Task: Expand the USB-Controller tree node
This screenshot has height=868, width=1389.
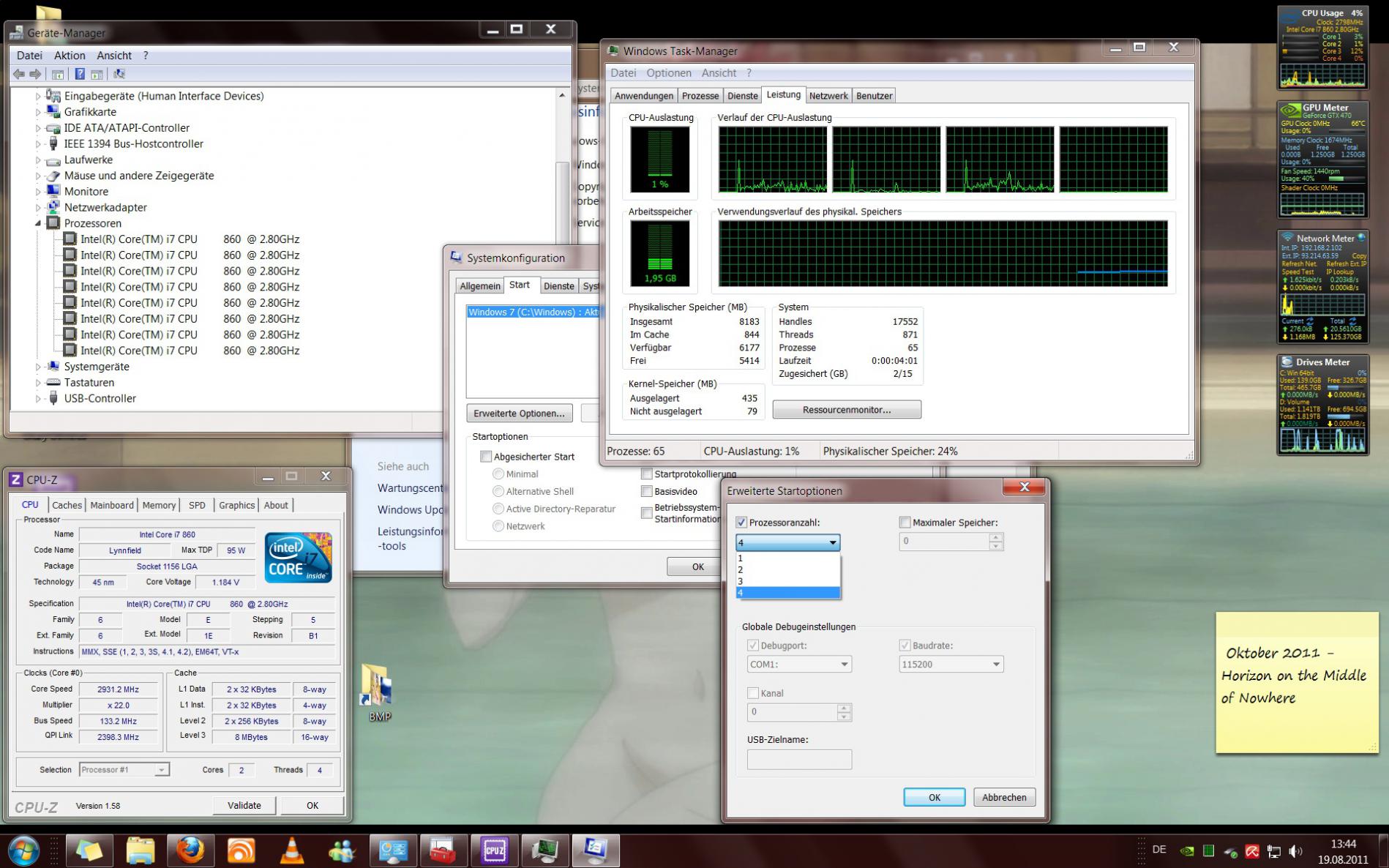Action: [x=38, y=399]
